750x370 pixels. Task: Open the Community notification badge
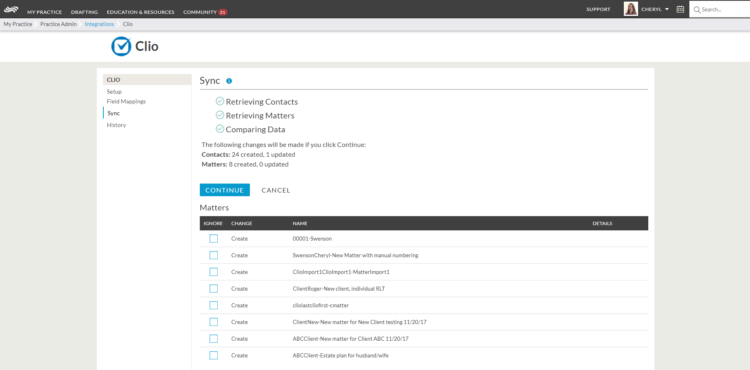(x=222, y=12)
